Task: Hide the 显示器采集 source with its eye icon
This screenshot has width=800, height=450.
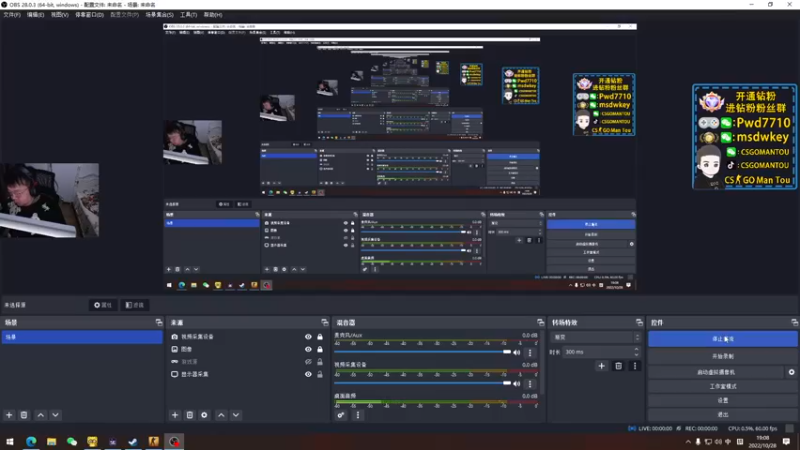Action: [x=308, y=374]
